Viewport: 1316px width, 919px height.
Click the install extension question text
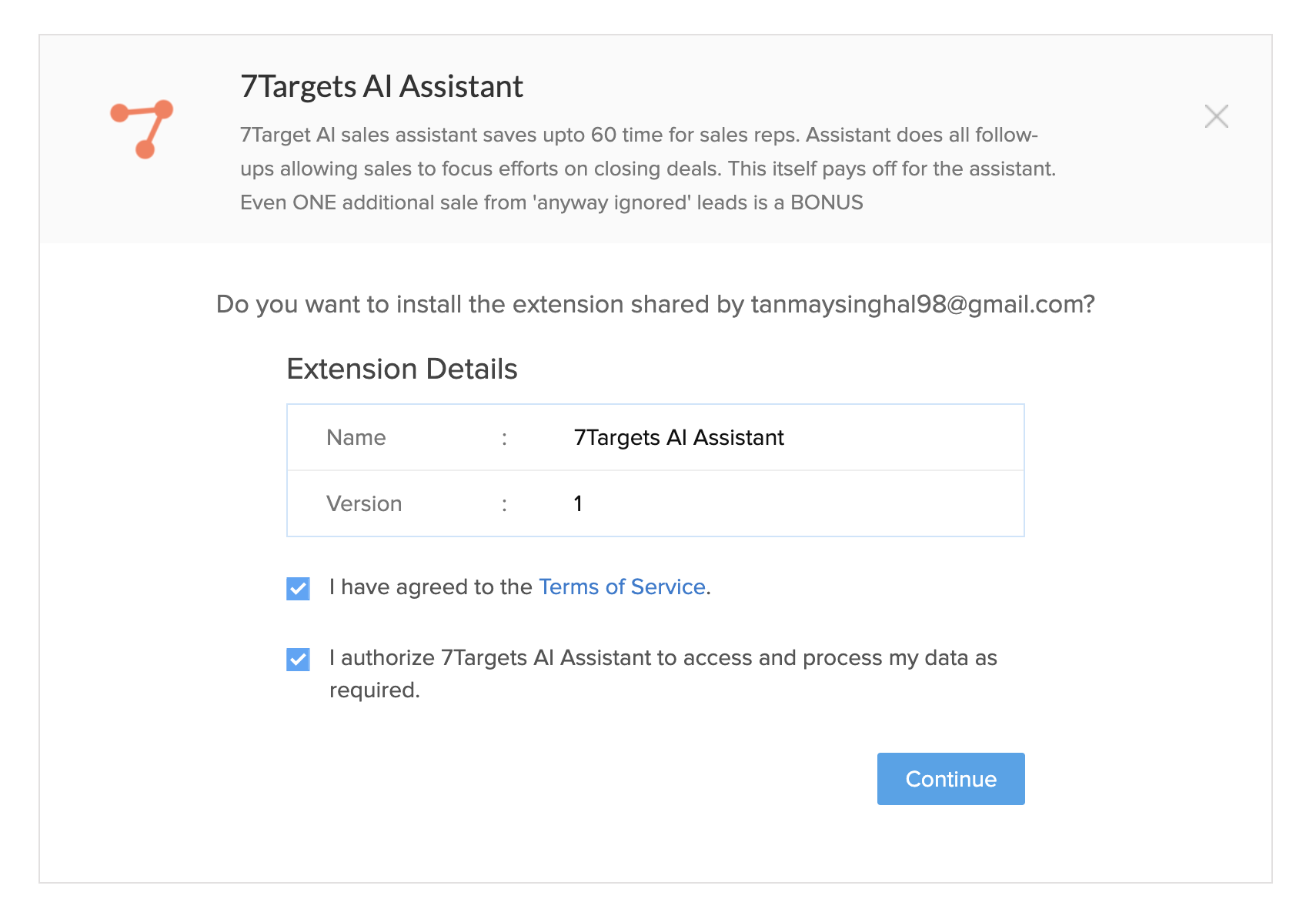pyautogui.click(x=655, y=304)
